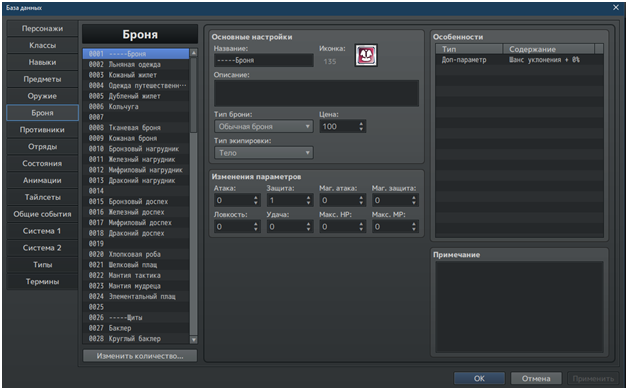
Task: Open the Оружие tab
Action: (x=42, y=96)
